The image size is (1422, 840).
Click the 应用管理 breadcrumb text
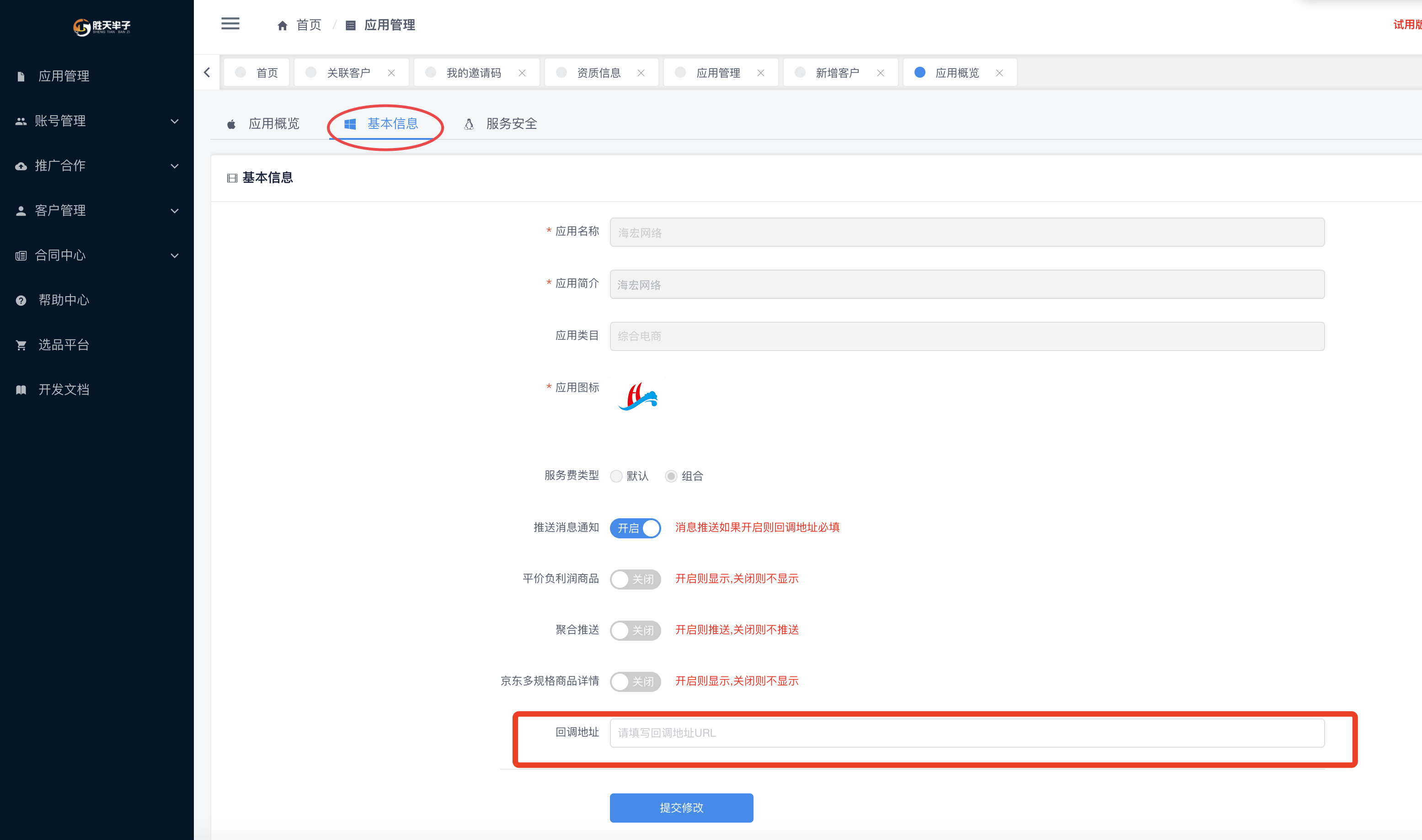pyautogui.click(x=390, y=26)
